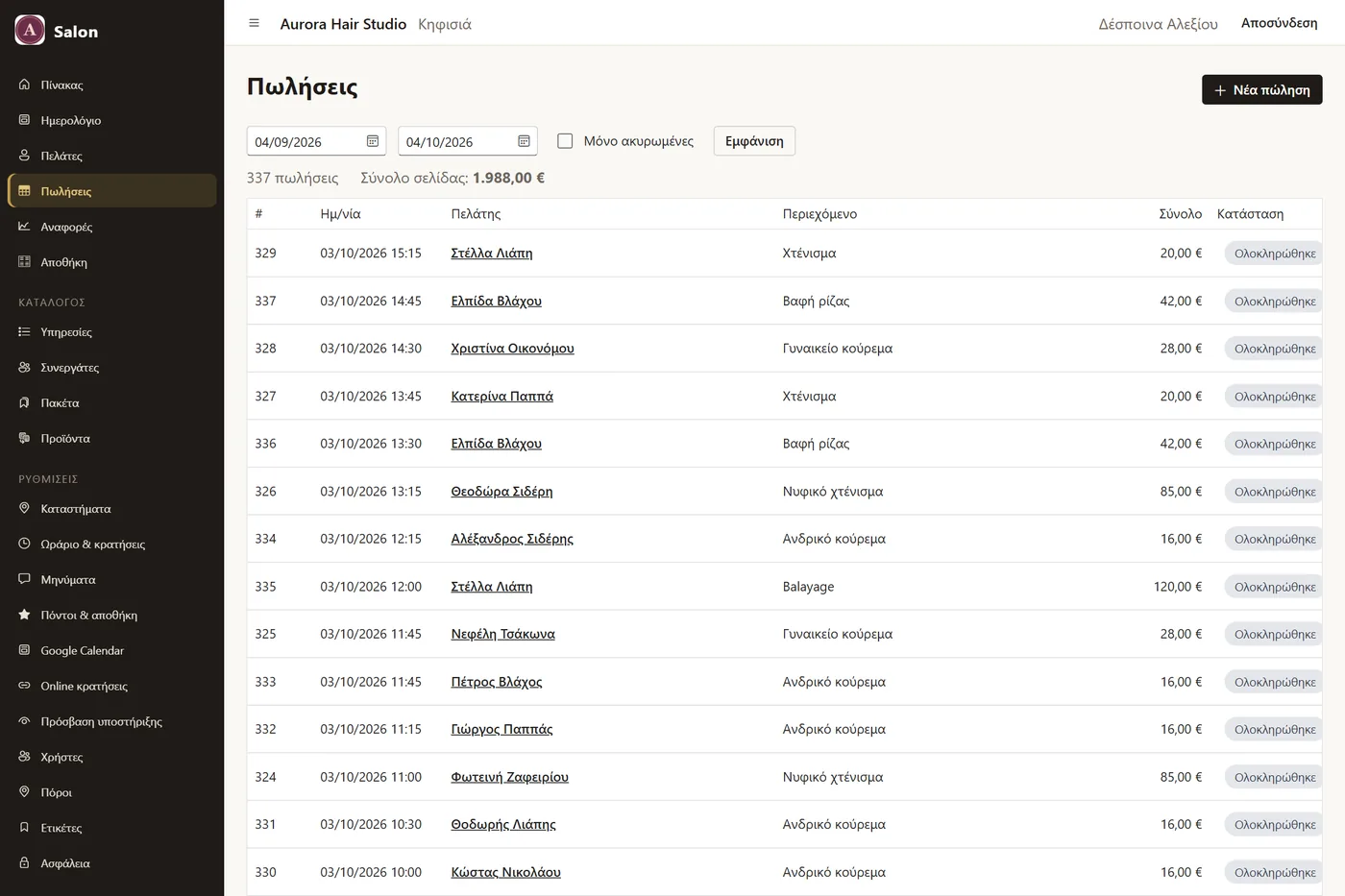Click Balayage in the Περιεχόμενο column

click(x=808, y=587)
